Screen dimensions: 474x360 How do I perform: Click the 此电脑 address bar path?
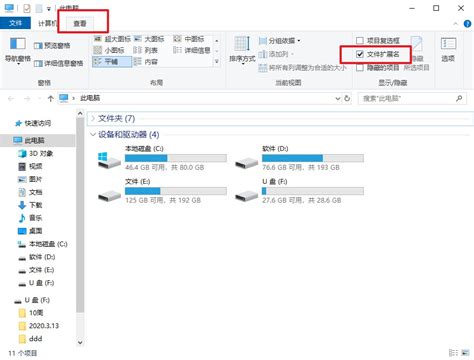tap(90, 98)
